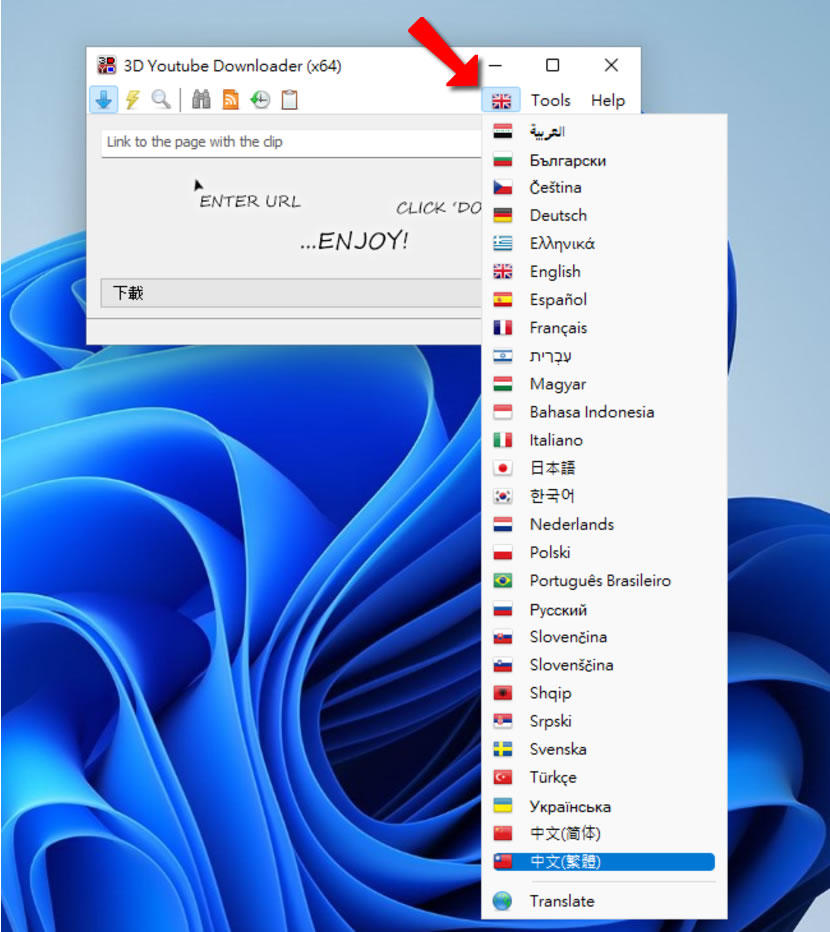The height and width of the screenshot is (932, 830).
Task: Choose Українська language
Action: click(604, 806)
